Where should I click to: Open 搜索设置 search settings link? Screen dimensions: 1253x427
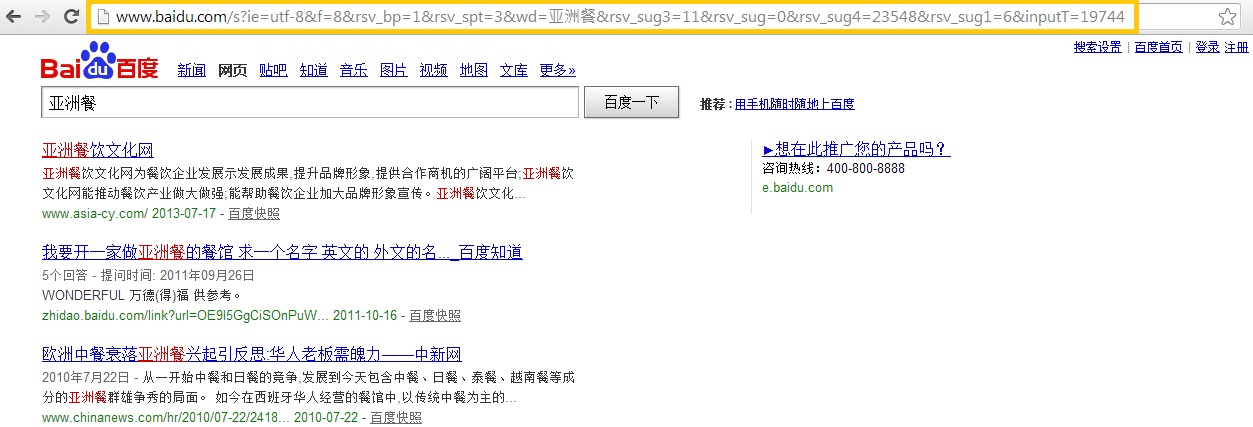coord(1097,47)
